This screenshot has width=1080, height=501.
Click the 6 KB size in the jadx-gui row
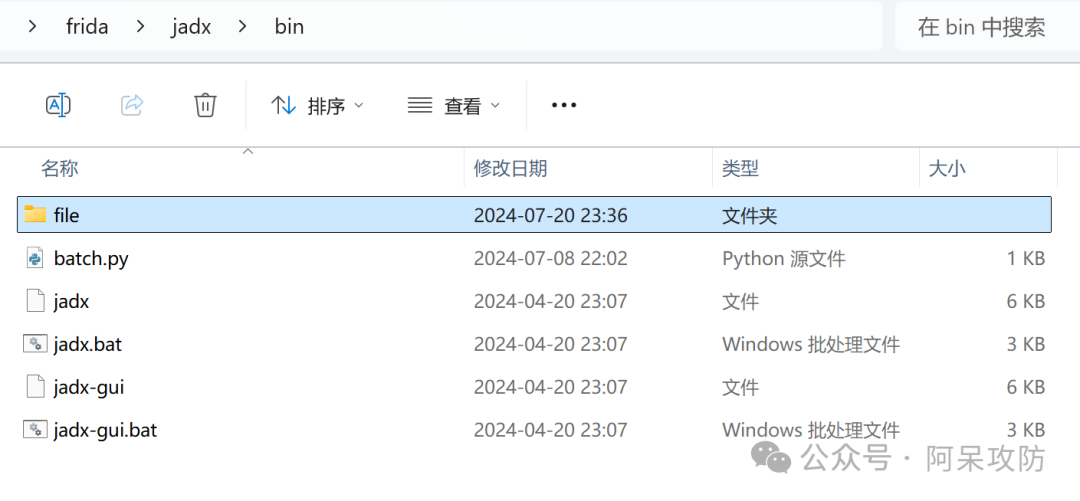click(1025, 388)
